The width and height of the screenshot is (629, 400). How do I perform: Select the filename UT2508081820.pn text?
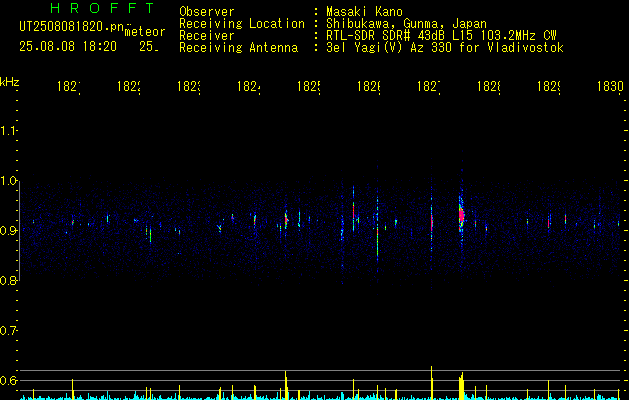click(x=72, y=27)
